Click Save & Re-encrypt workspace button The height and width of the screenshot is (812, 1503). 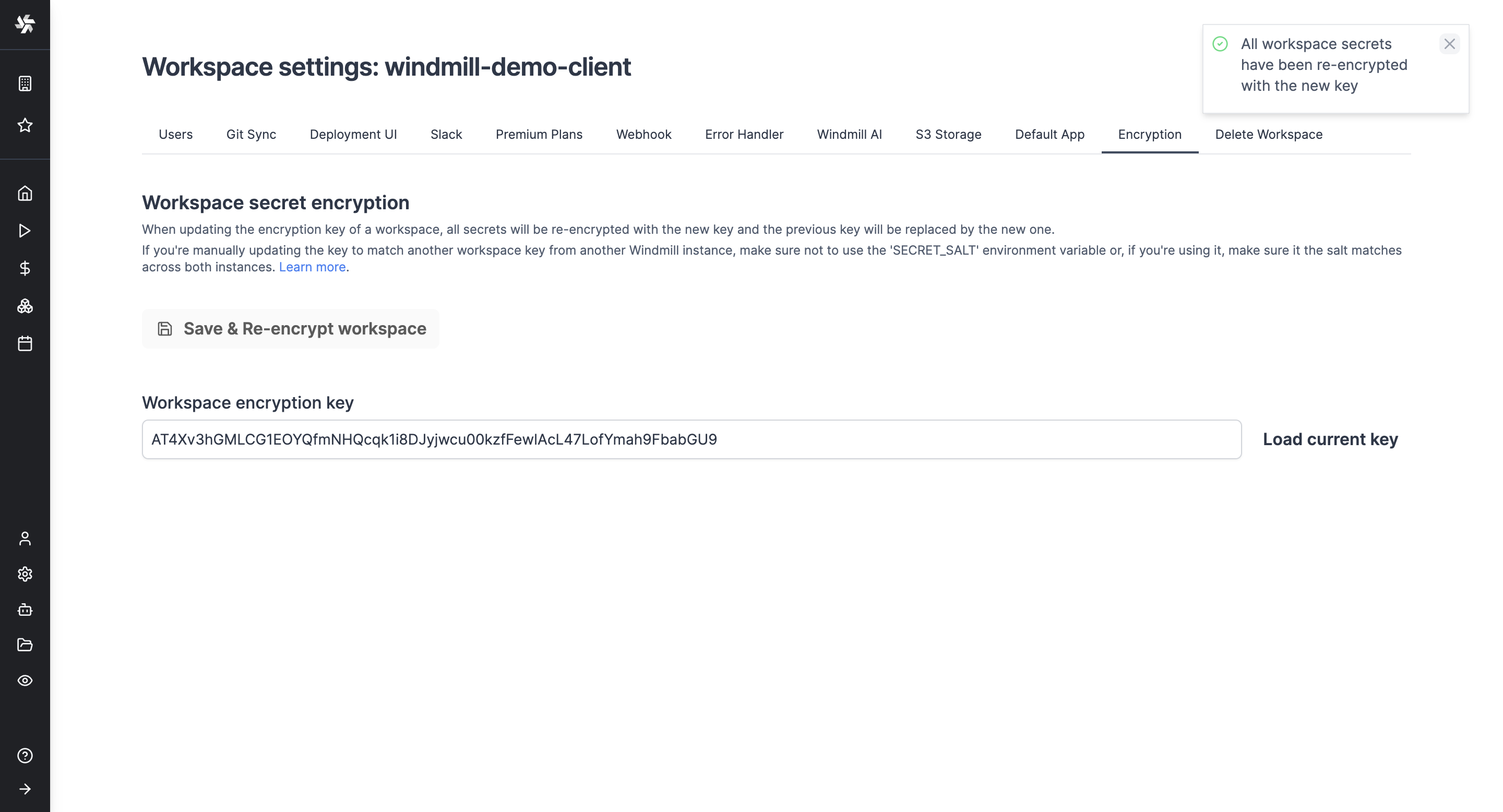point(291,328)
